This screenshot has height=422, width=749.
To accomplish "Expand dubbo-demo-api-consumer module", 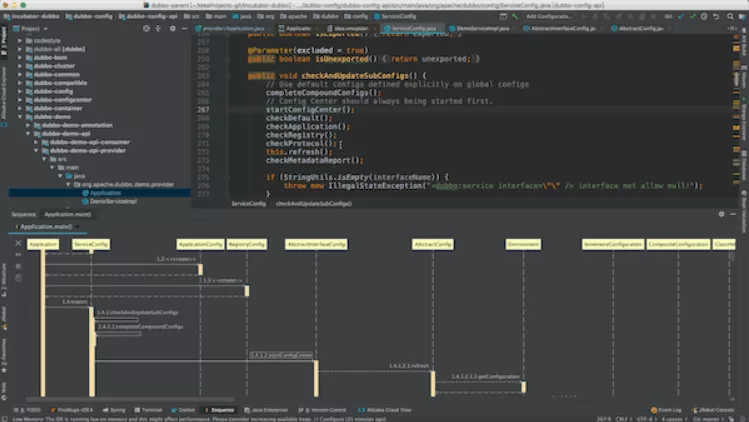I will [36, 142].
